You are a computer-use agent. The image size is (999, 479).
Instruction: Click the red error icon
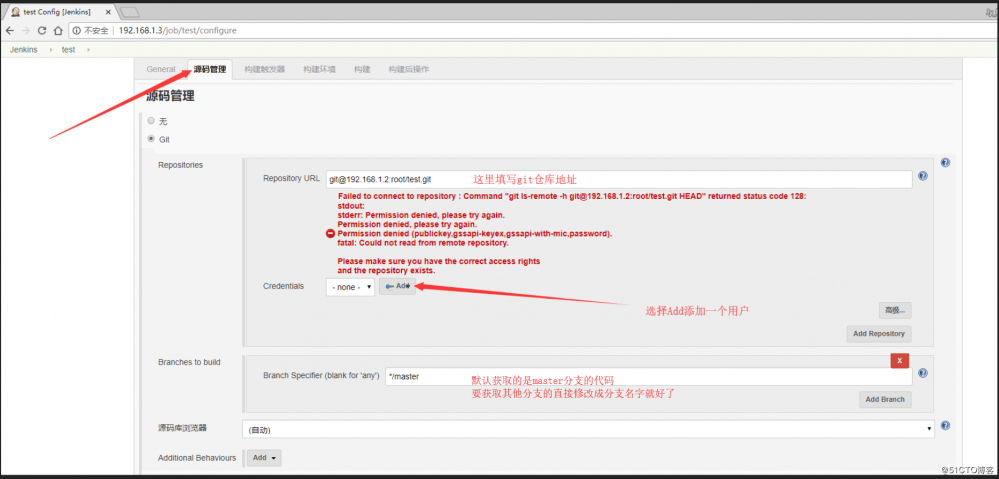pyautogui.click(x=330, y=234)
